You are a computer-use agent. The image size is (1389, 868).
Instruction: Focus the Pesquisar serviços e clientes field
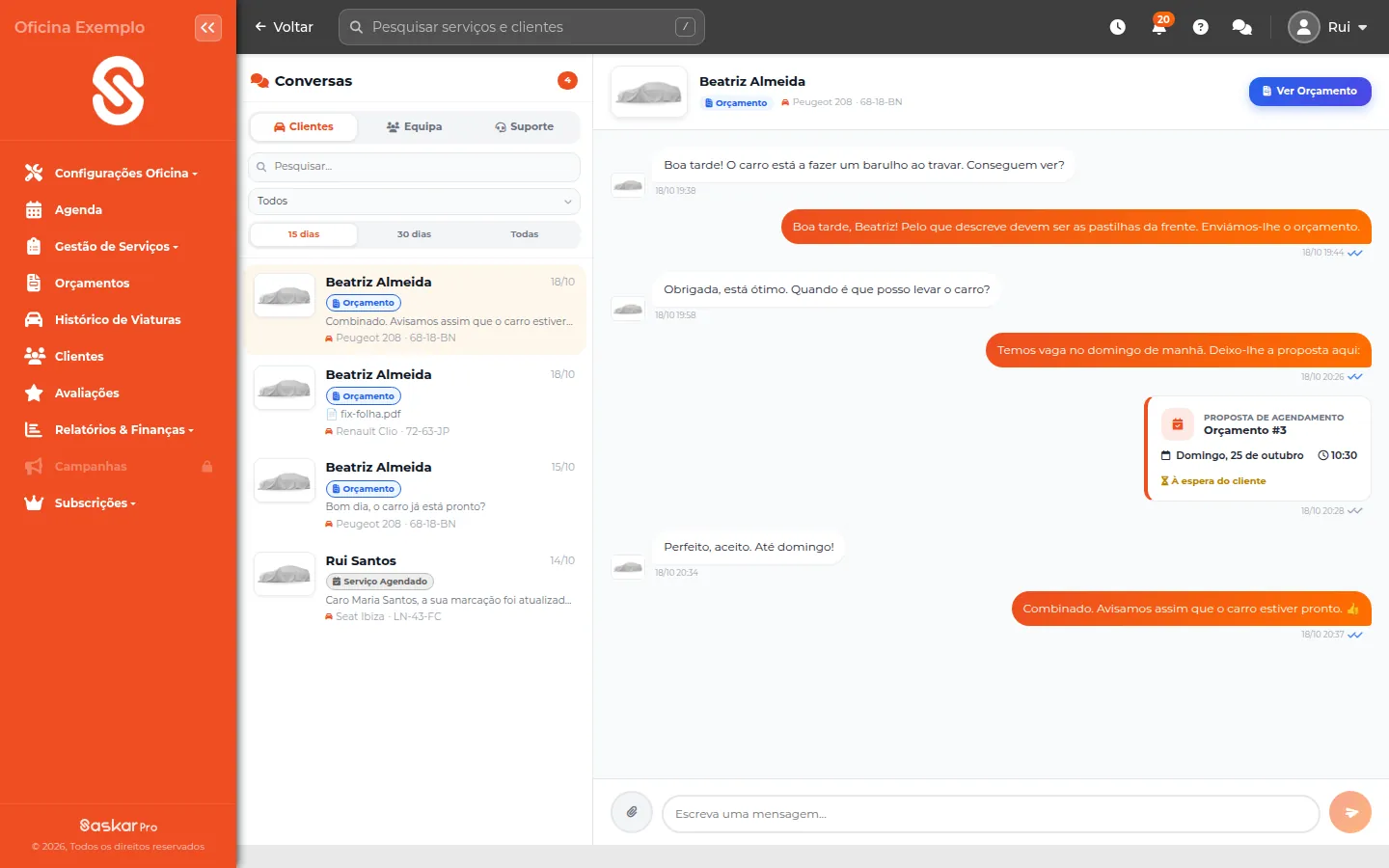[522, 27]
